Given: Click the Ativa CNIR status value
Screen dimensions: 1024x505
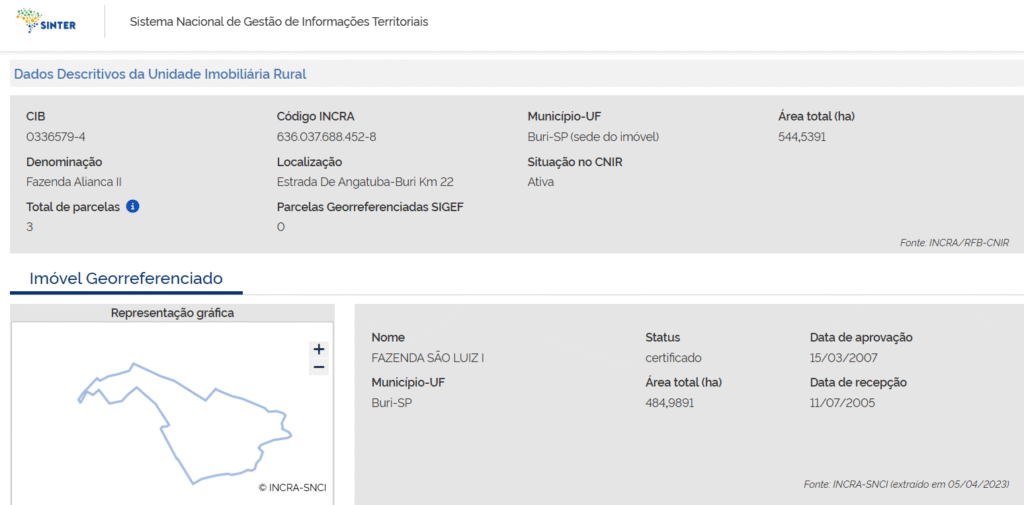Looking at the screenshot, I should [540, 182].
